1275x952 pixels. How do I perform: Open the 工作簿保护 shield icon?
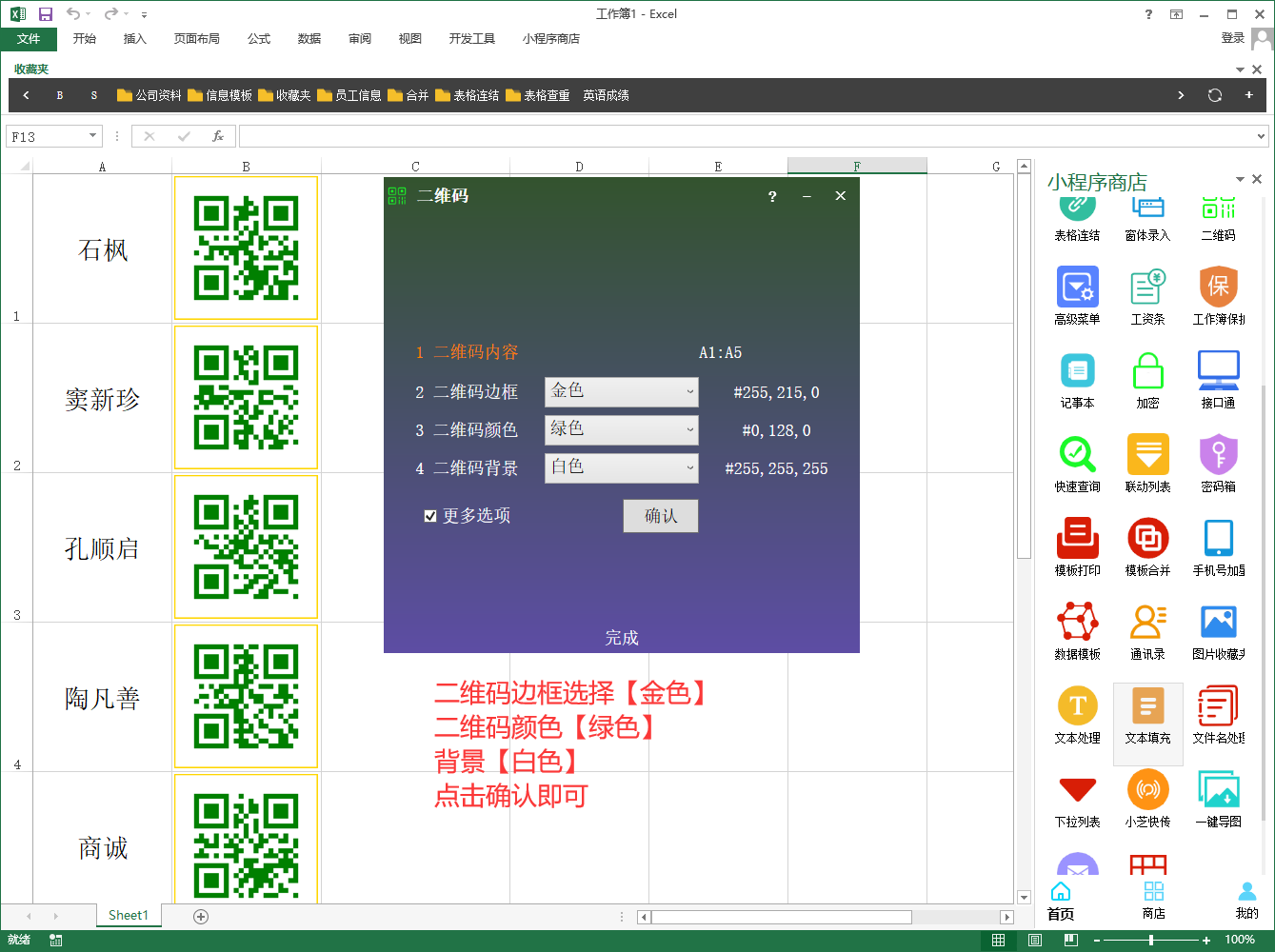point(1218,287)
